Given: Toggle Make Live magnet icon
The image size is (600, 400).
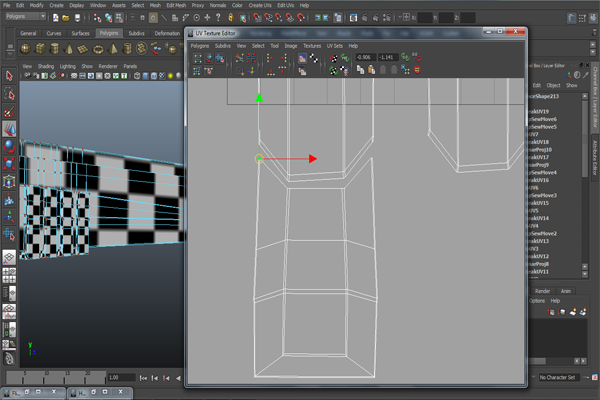Looking at the screenshot, I should 302,17.
